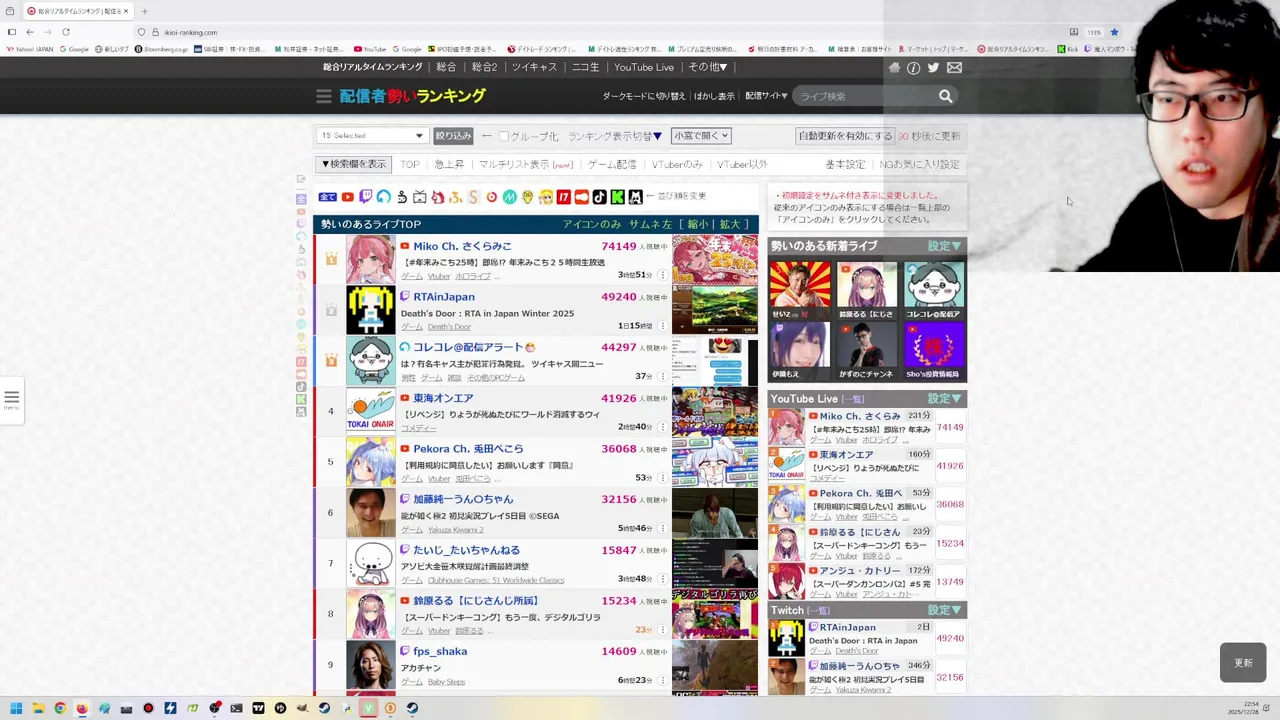Open 配信サイト▼ dropdown
Image resolution: width=1280 pixels, height=720 pixels.
[x=766, y=96]
